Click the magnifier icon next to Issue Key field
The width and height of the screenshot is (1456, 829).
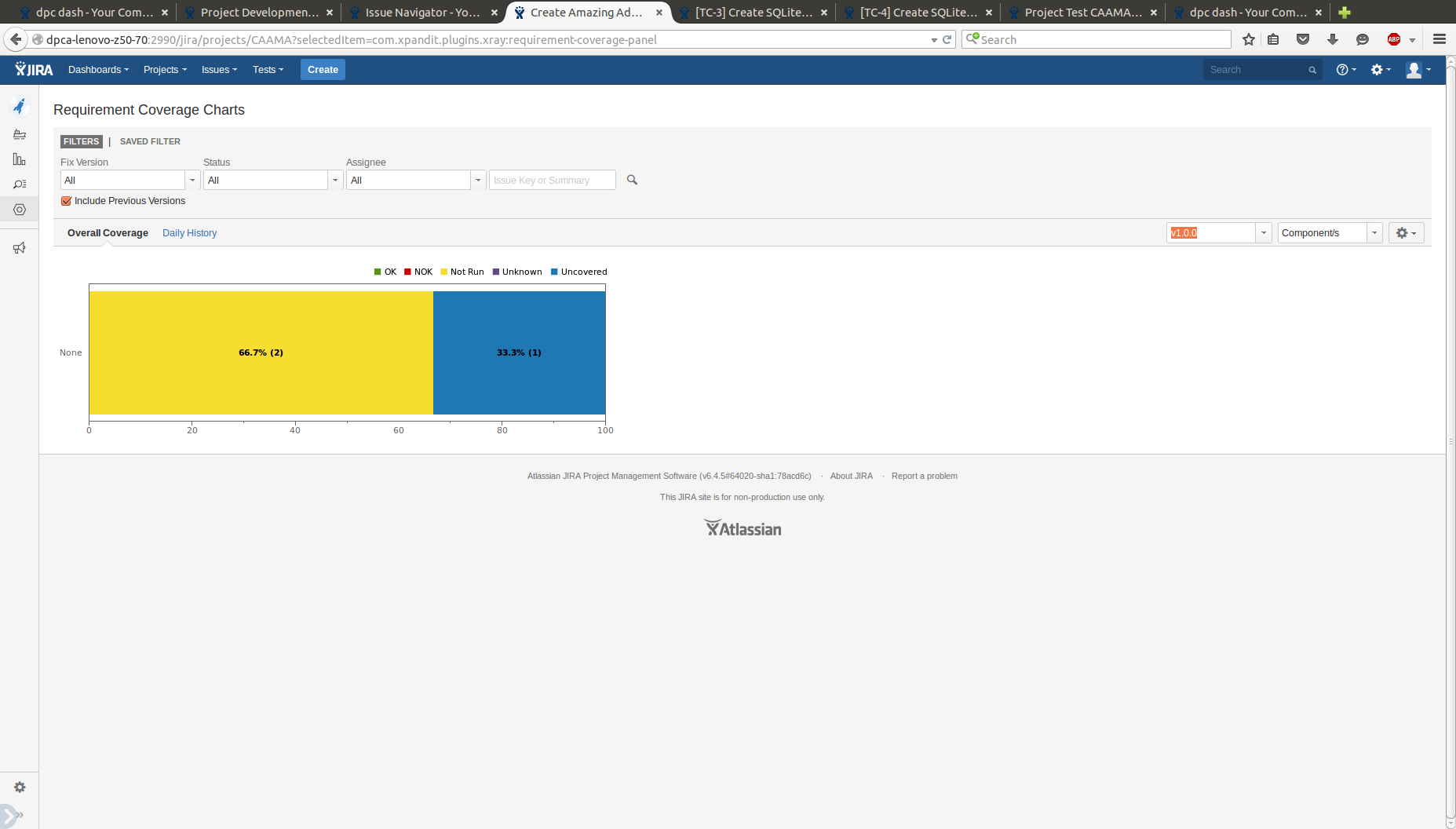632,180
